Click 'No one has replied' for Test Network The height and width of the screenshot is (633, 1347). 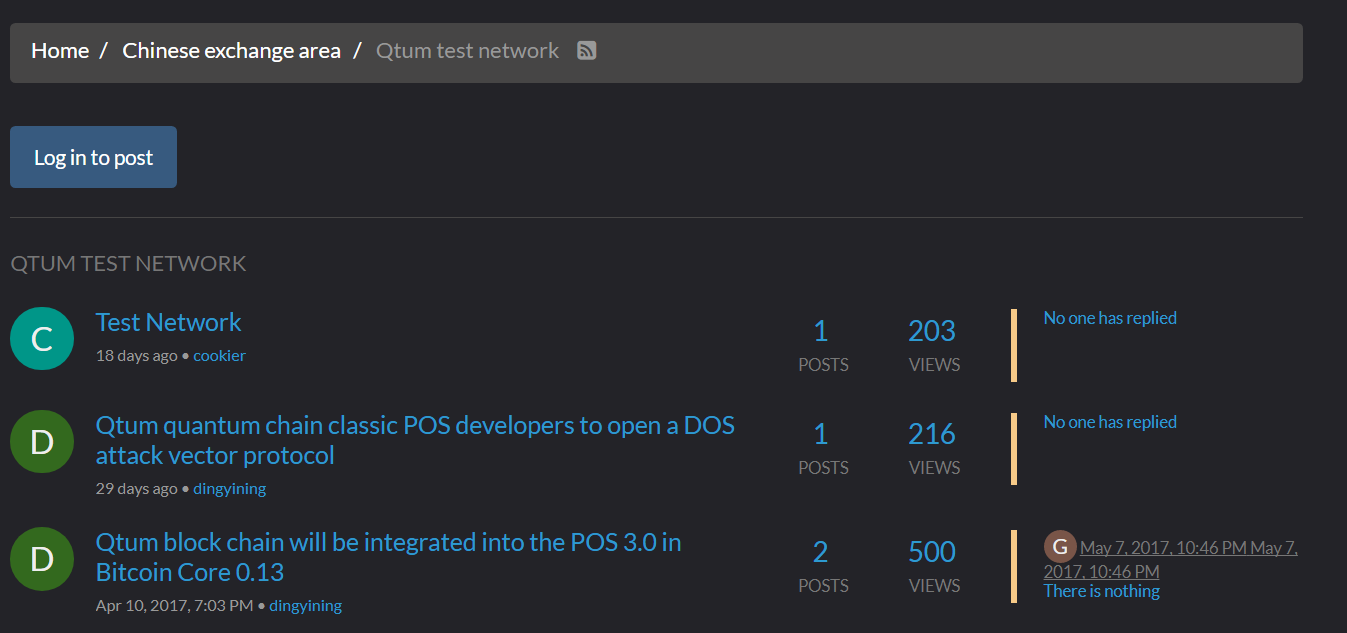1110,318
